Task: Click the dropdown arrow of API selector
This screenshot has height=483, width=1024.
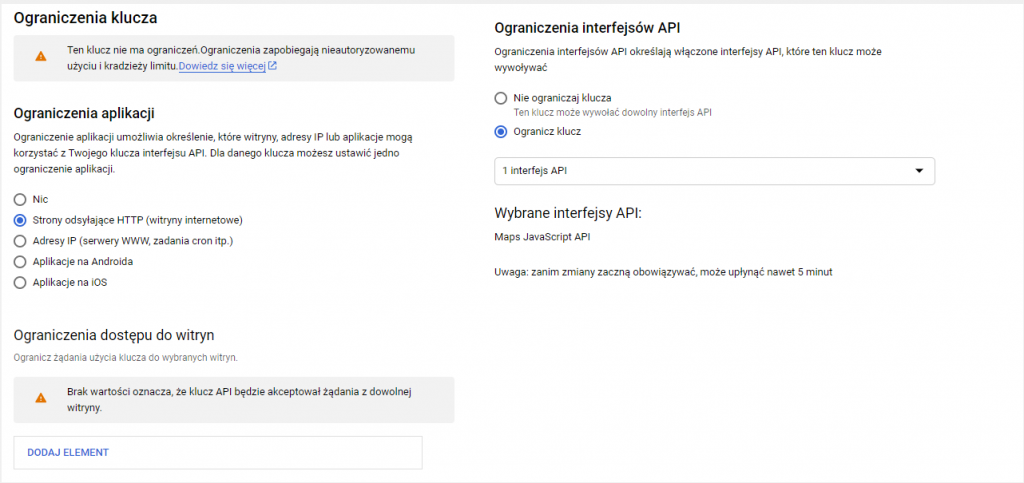Action: pos(918,171)
